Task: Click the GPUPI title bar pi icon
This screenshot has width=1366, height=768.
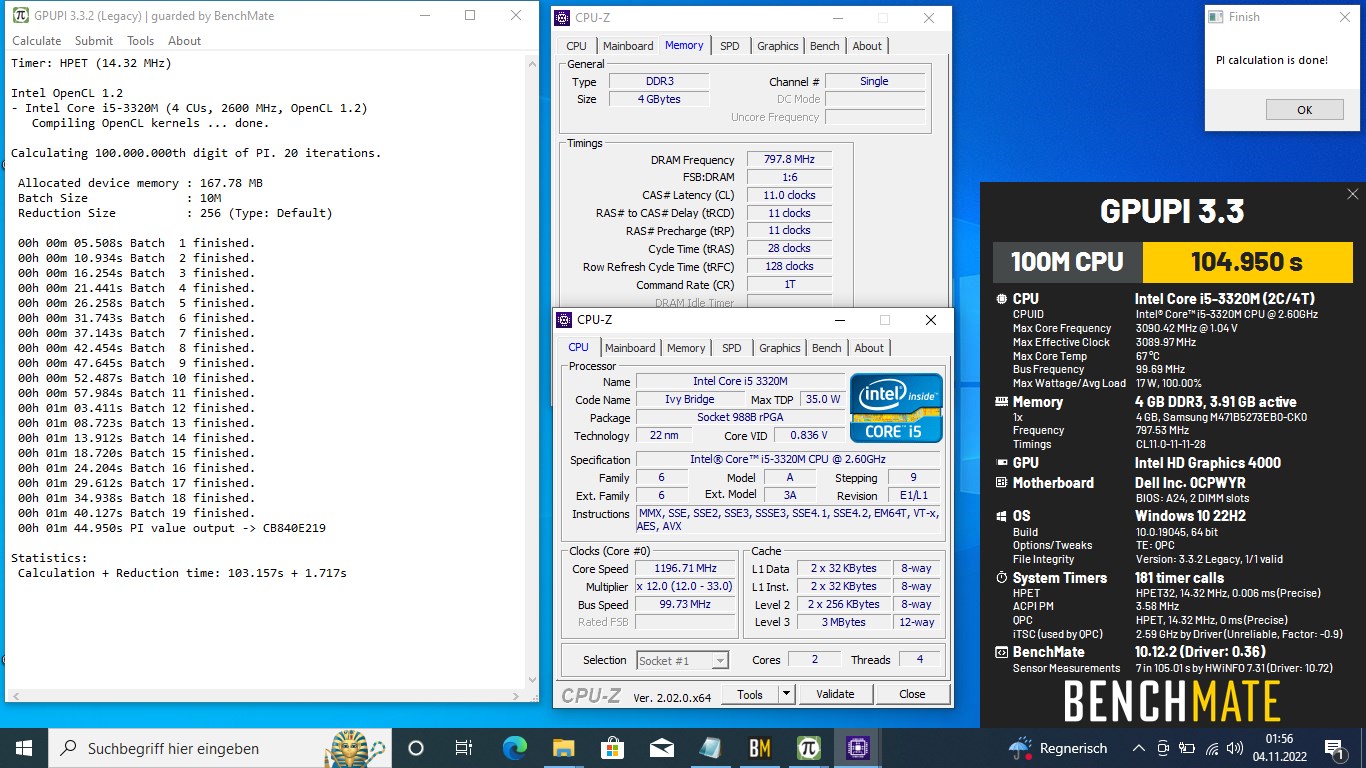Action: (20, 15)
